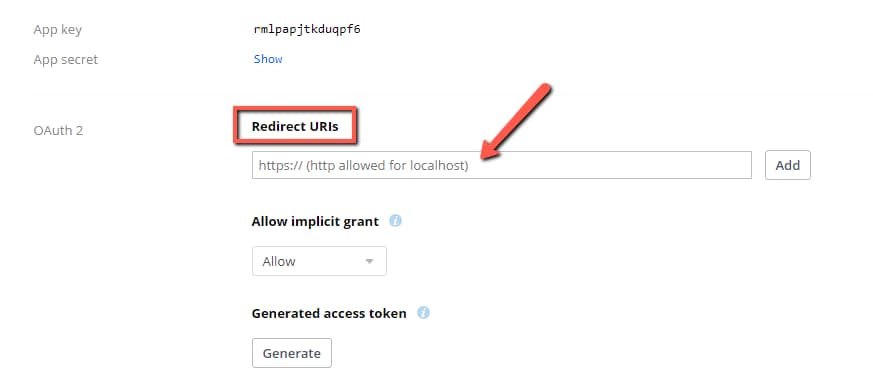Screen dimensions: 873x376
Task: Reveal the App secret via Show link
Action: 268,59
